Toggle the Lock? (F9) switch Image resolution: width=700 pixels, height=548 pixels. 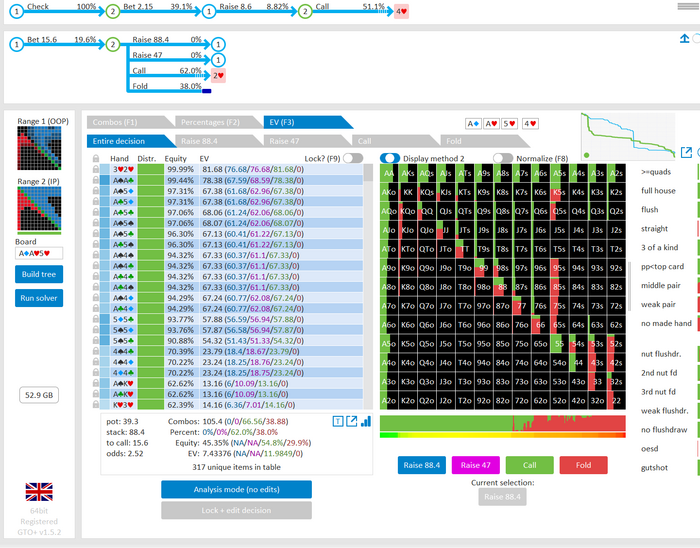point(353,158)
